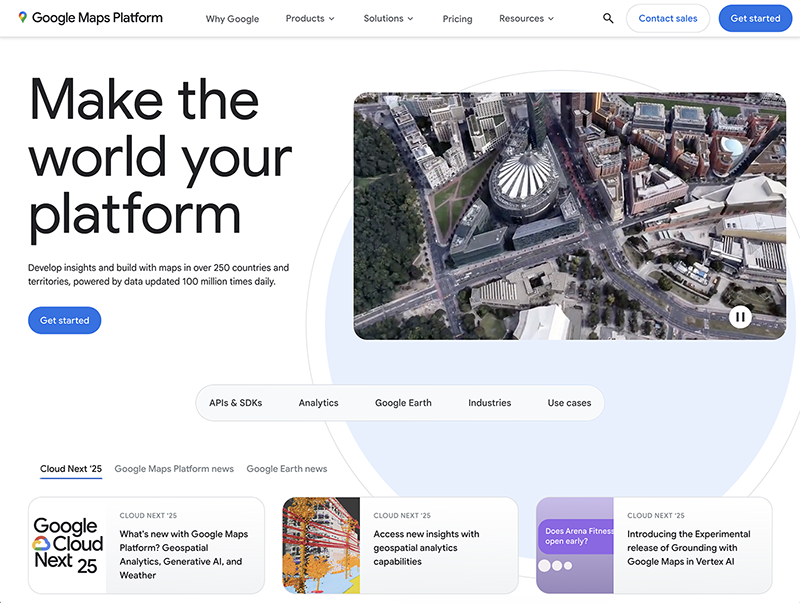Jump to the Analytics section

318,403
